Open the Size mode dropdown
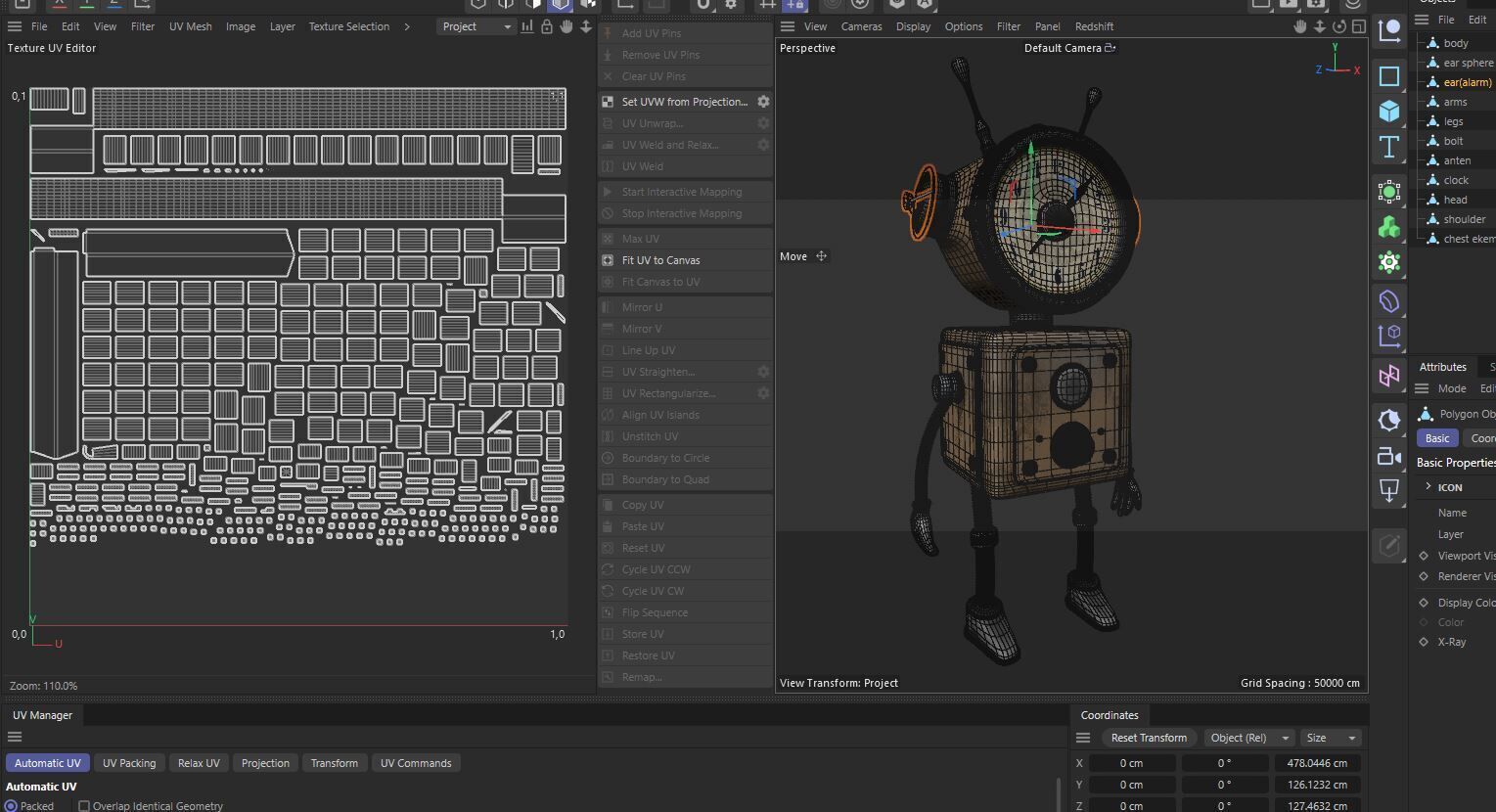Image resolution: width=1496 pixels, height=812 pixels. [x=1332, y=738]
